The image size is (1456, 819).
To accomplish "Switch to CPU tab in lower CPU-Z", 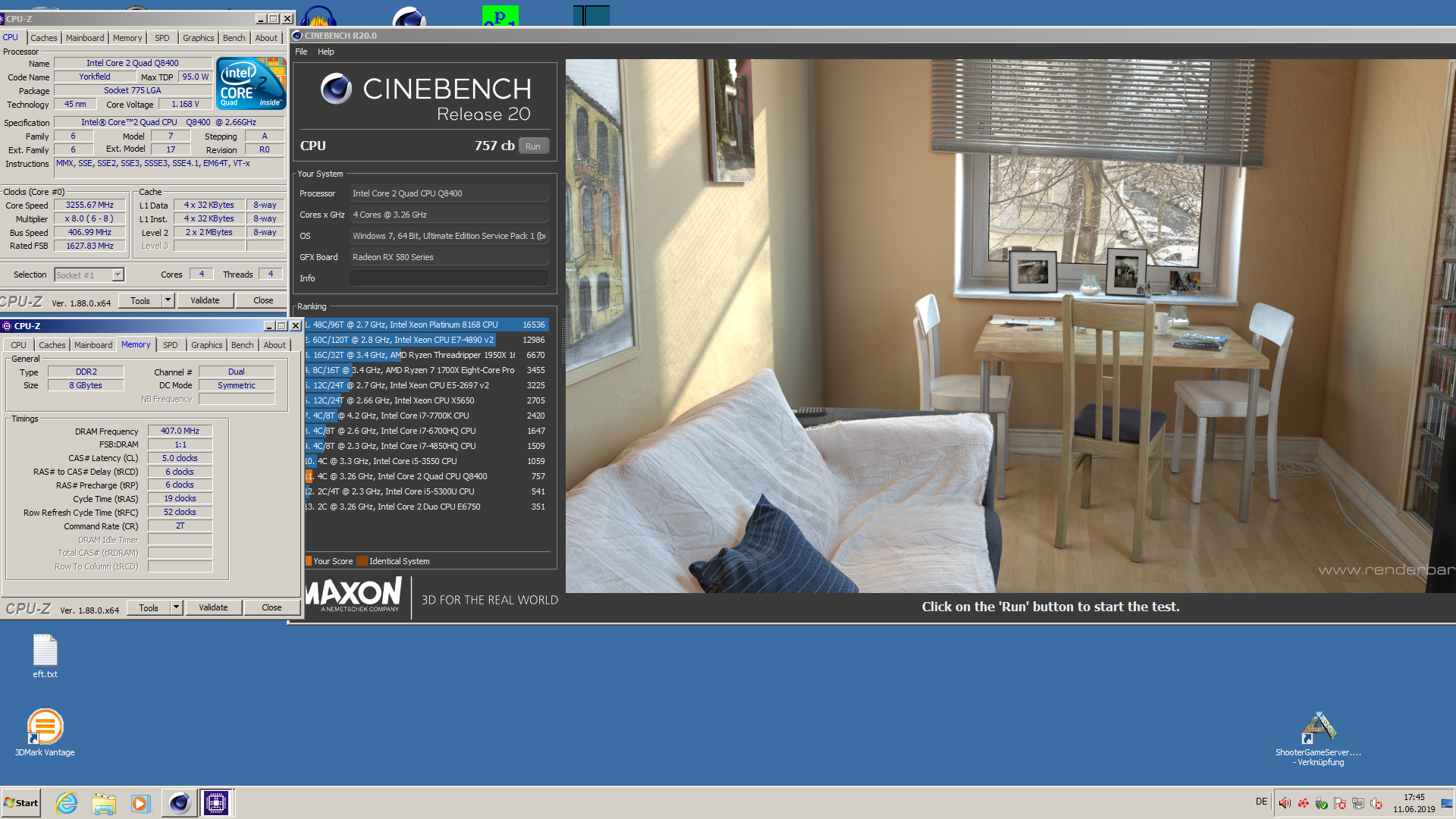I will (18, 345).
